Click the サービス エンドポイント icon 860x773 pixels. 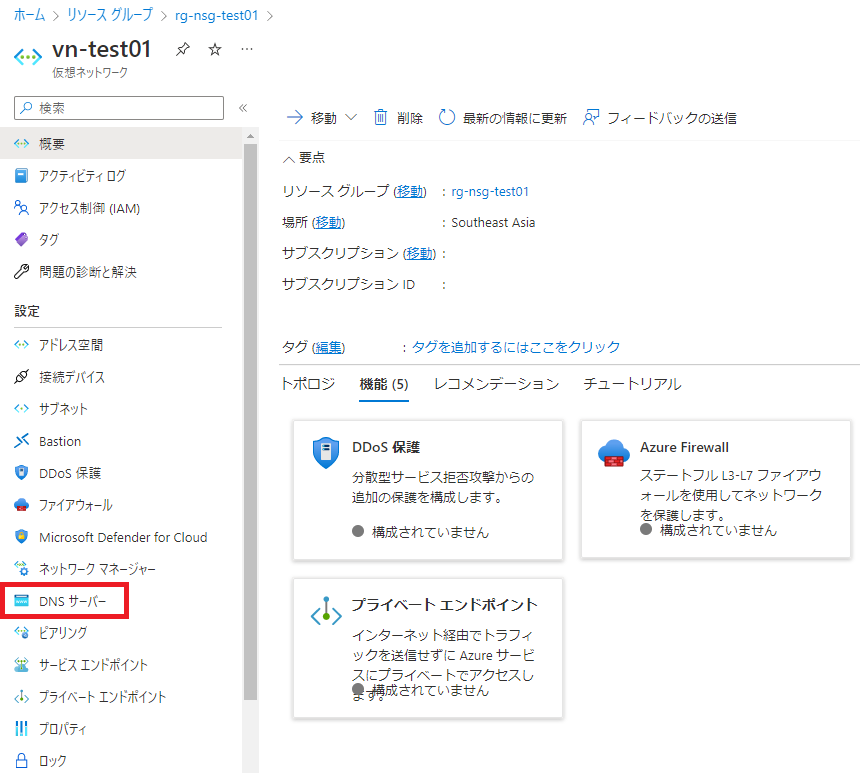point(21,665)
